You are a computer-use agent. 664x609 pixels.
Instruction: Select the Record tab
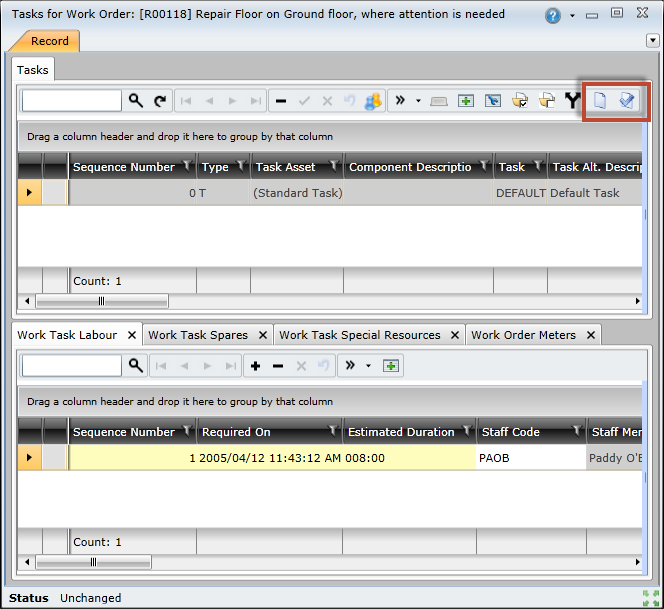(x=49, y=41)
